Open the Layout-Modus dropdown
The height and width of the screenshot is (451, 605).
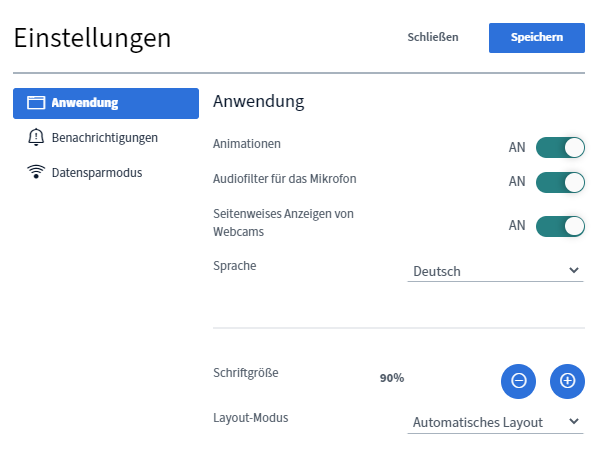coord(494,422)
